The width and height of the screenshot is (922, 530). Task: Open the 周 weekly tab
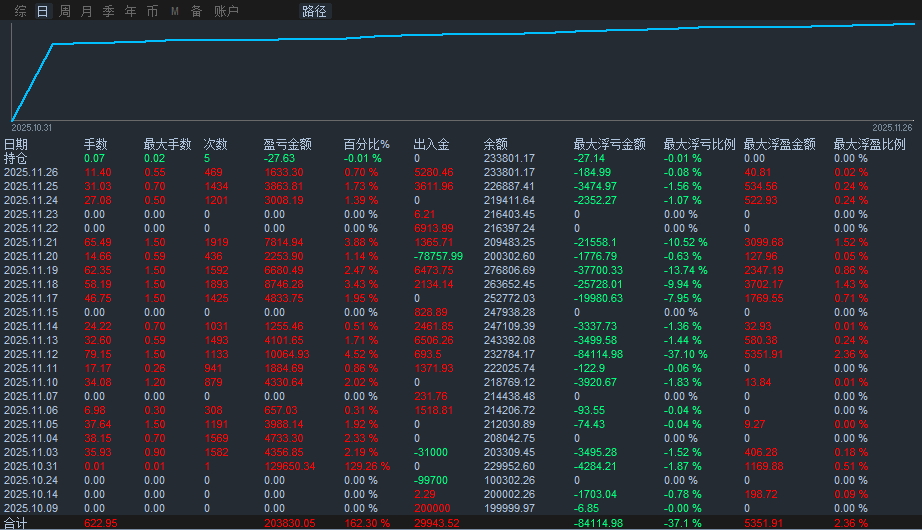coord(65,11)
